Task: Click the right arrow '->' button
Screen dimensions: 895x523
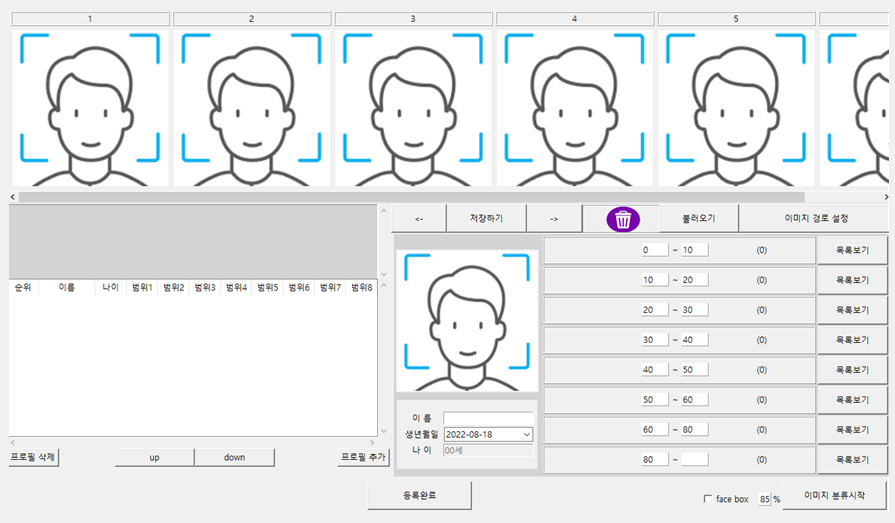Action: point(554,219)
